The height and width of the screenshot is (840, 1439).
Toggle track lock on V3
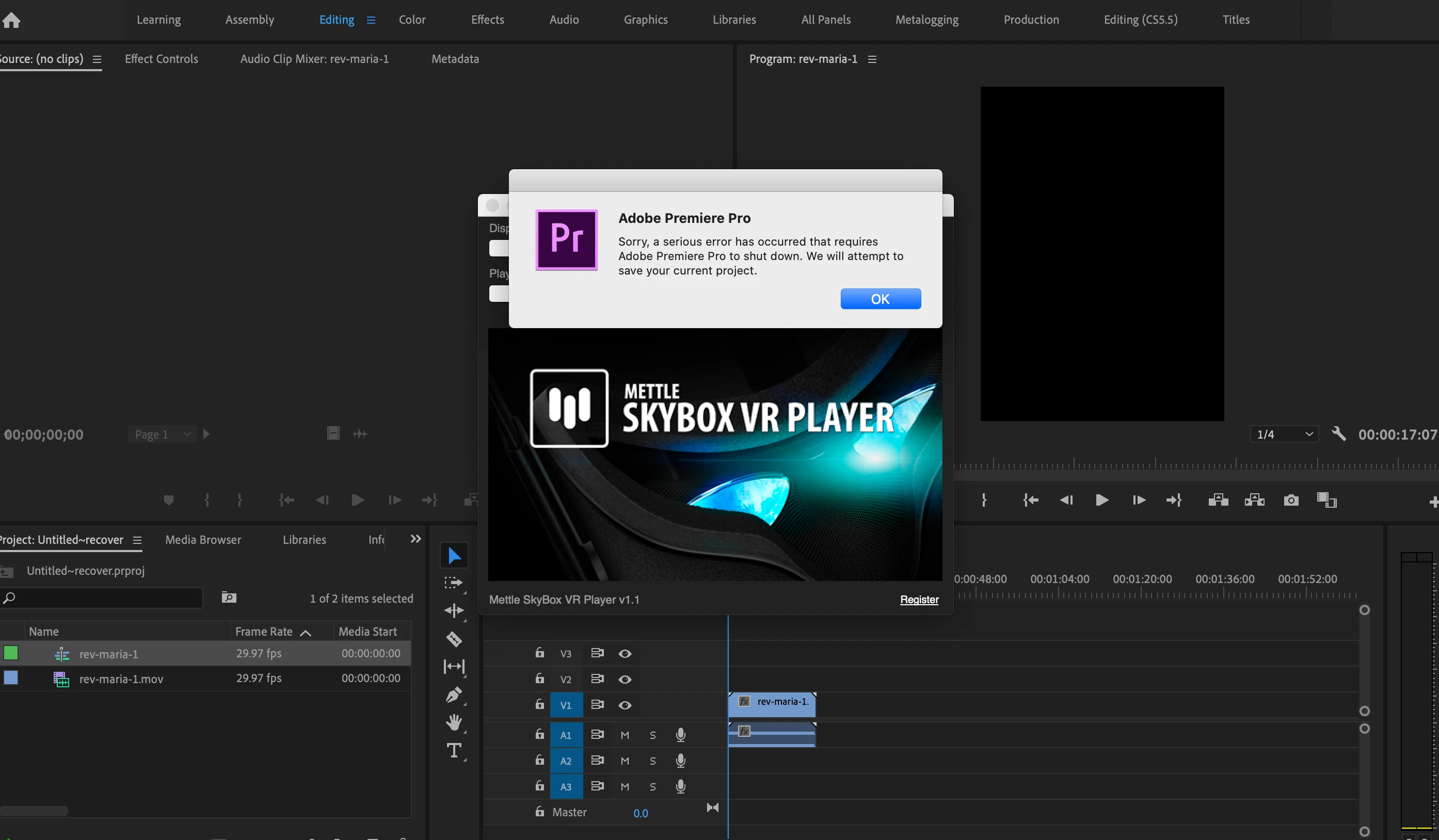[x=540, y=653]
